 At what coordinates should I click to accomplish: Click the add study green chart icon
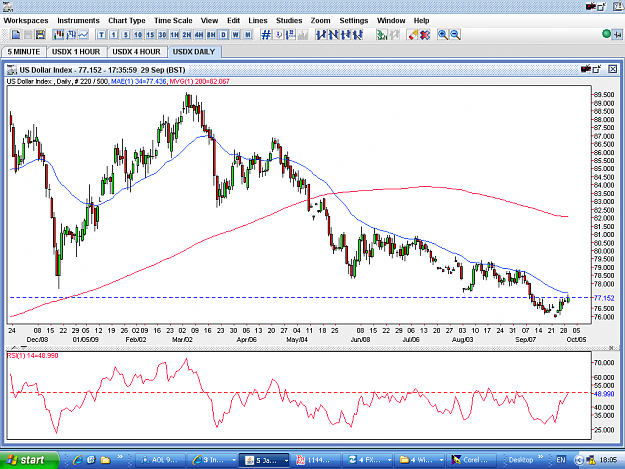(x=382, y=35)
